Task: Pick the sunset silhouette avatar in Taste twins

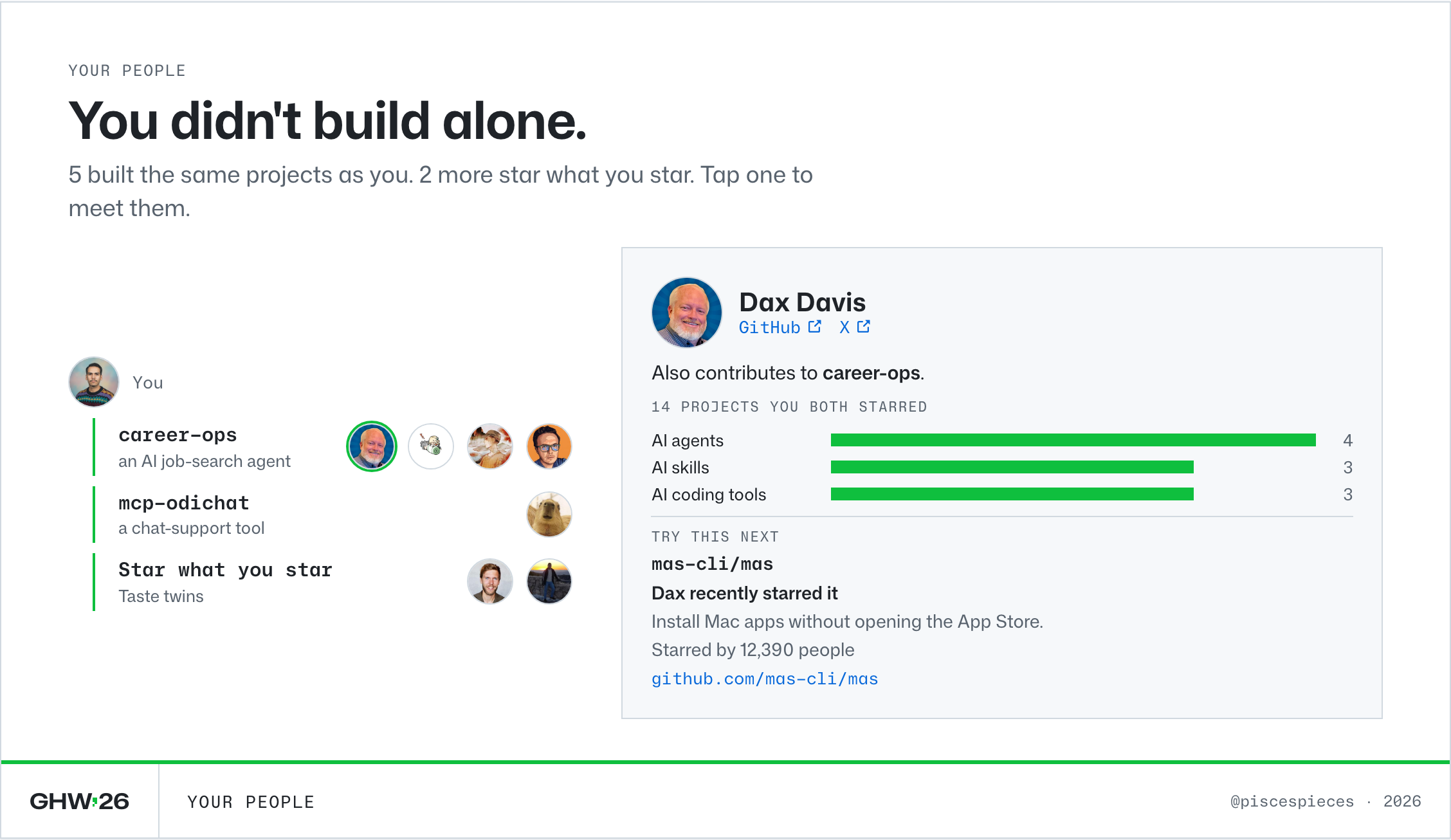Action: (x=549, y=581)
